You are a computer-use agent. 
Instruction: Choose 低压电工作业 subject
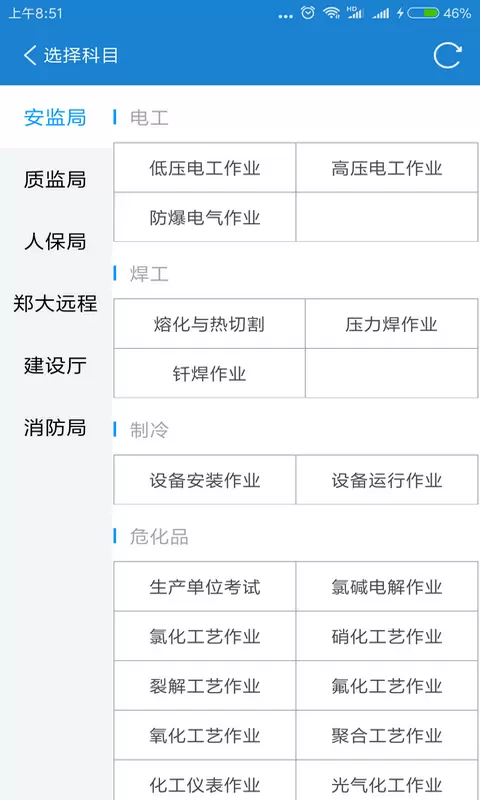pos(205,168)
